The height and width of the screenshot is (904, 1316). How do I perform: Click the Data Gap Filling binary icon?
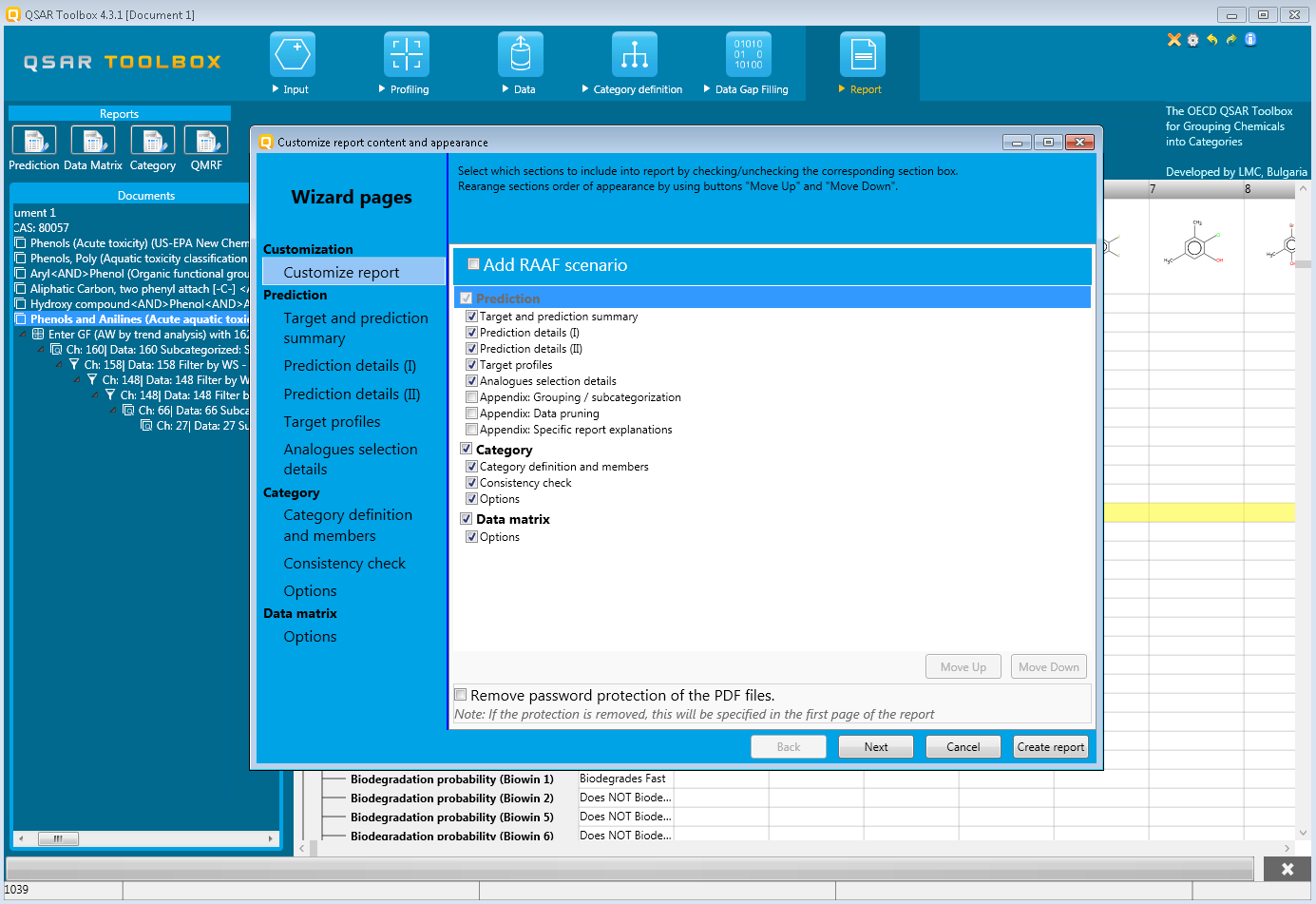tap(748, 55)
